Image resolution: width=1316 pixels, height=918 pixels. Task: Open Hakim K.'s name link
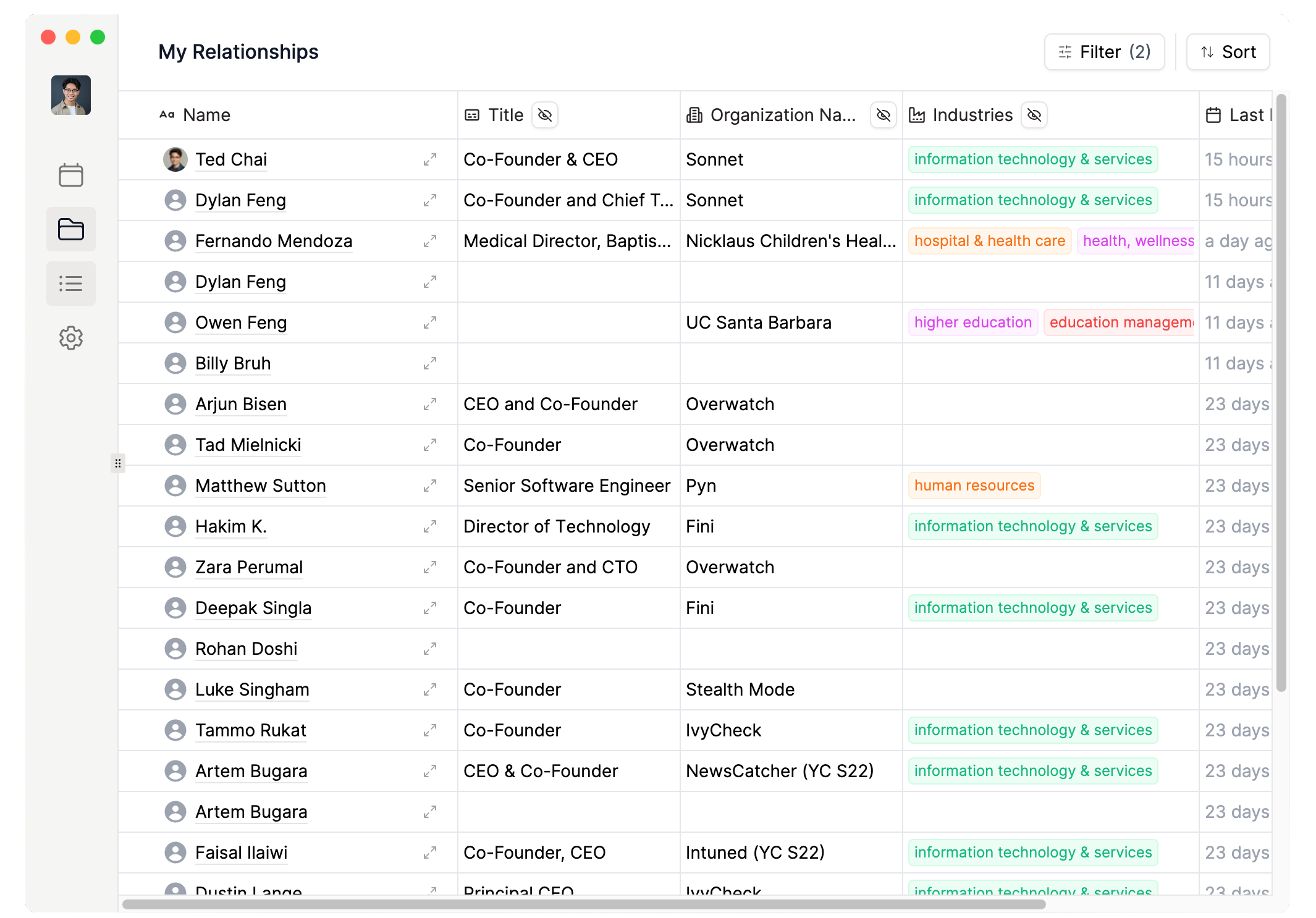point(231,526)
